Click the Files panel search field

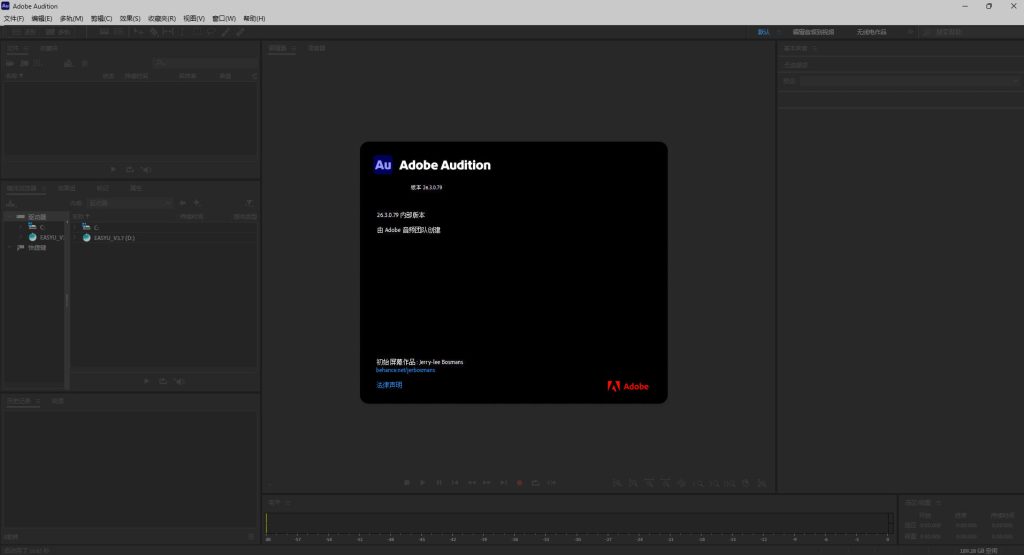[205, 63]
